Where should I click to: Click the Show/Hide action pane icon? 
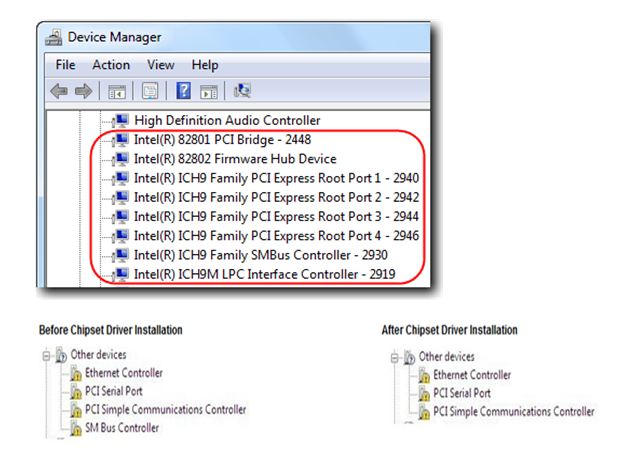pos(209,91)
